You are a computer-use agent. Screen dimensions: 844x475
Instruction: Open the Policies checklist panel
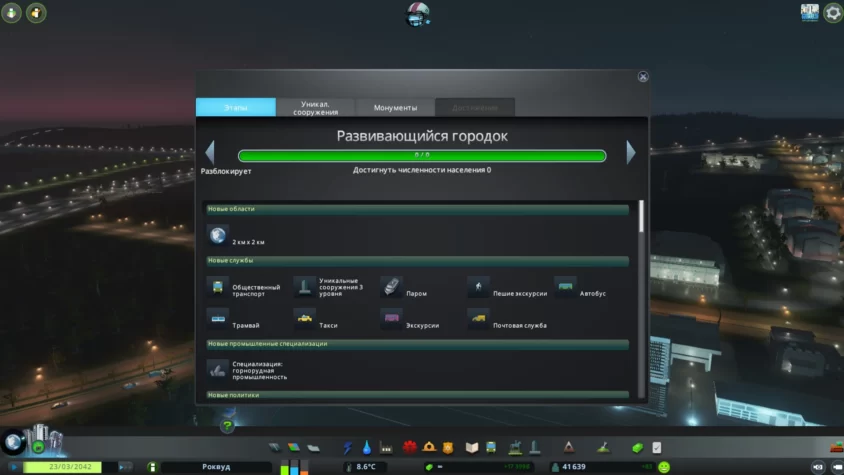657,448
